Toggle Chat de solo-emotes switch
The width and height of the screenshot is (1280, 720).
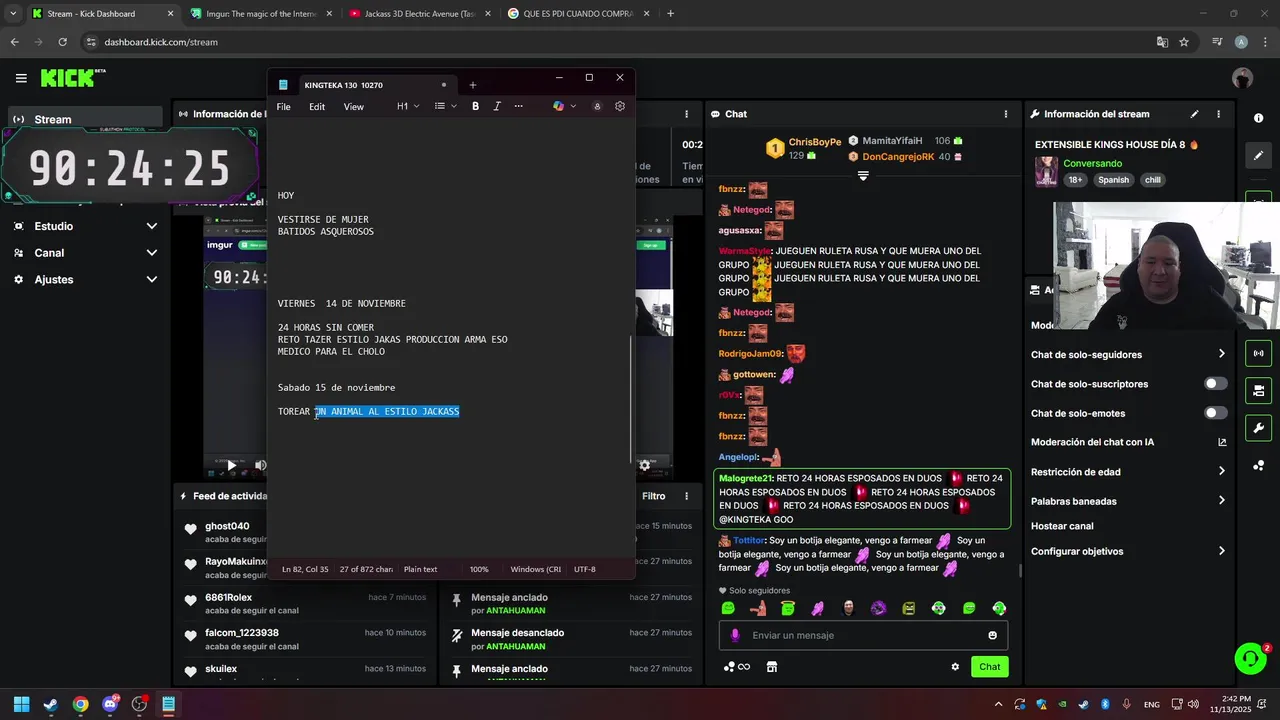click(x=1215, y=413)
